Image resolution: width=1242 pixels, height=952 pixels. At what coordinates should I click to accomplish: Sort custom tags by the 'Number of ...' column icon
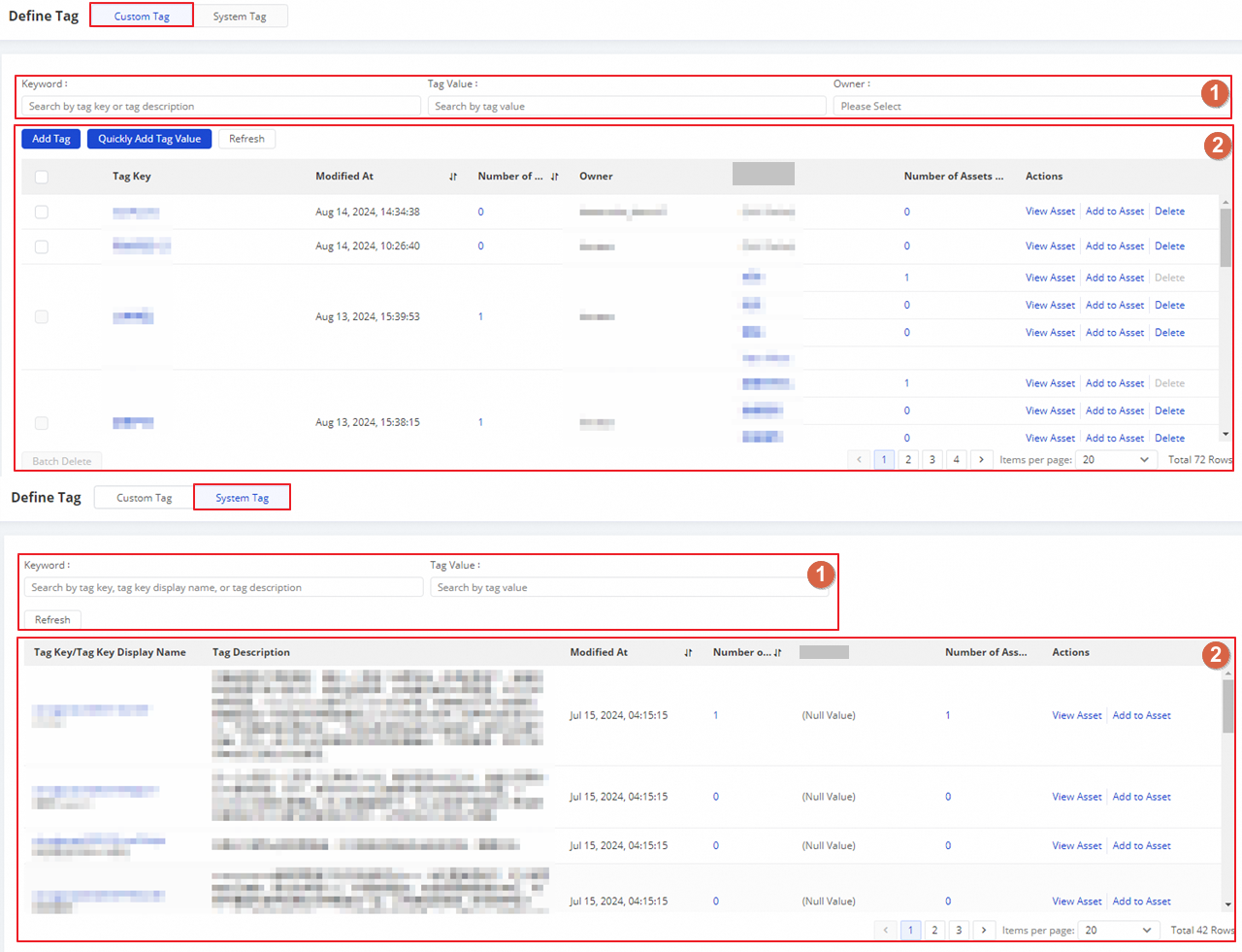click(555, 177)
